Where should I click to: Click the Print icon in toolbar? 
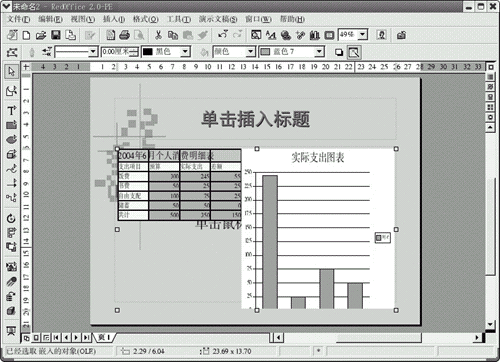point(125,35)
